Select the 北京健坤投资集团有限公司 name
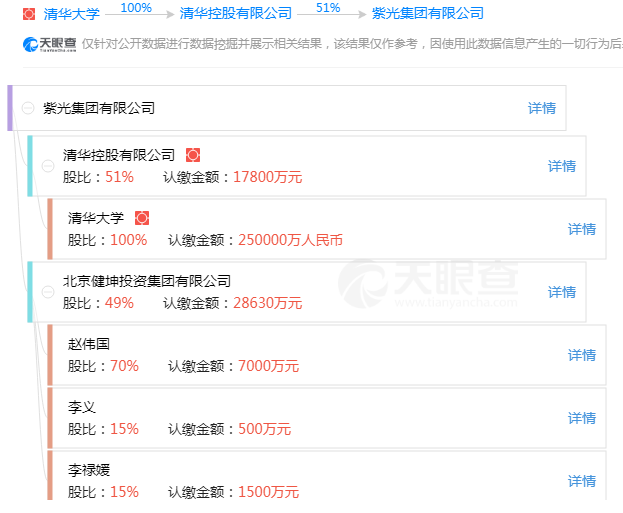 click(x=147, y=281)
